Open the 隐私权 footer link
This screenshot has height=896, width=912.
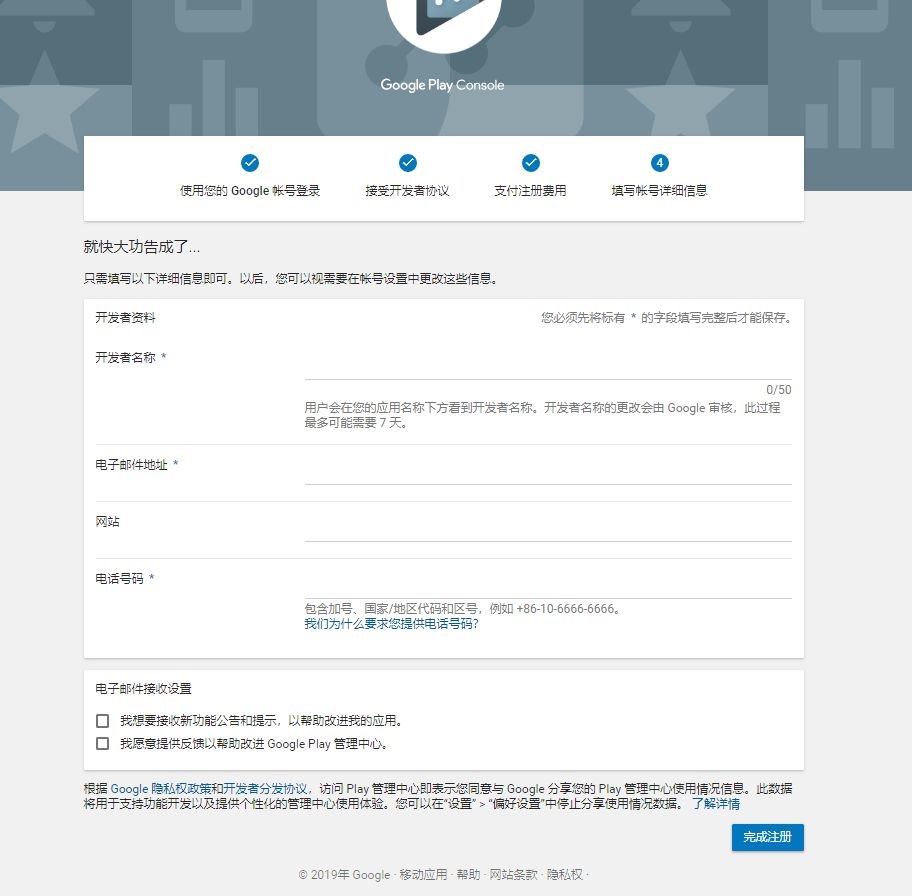coord(564,874)
